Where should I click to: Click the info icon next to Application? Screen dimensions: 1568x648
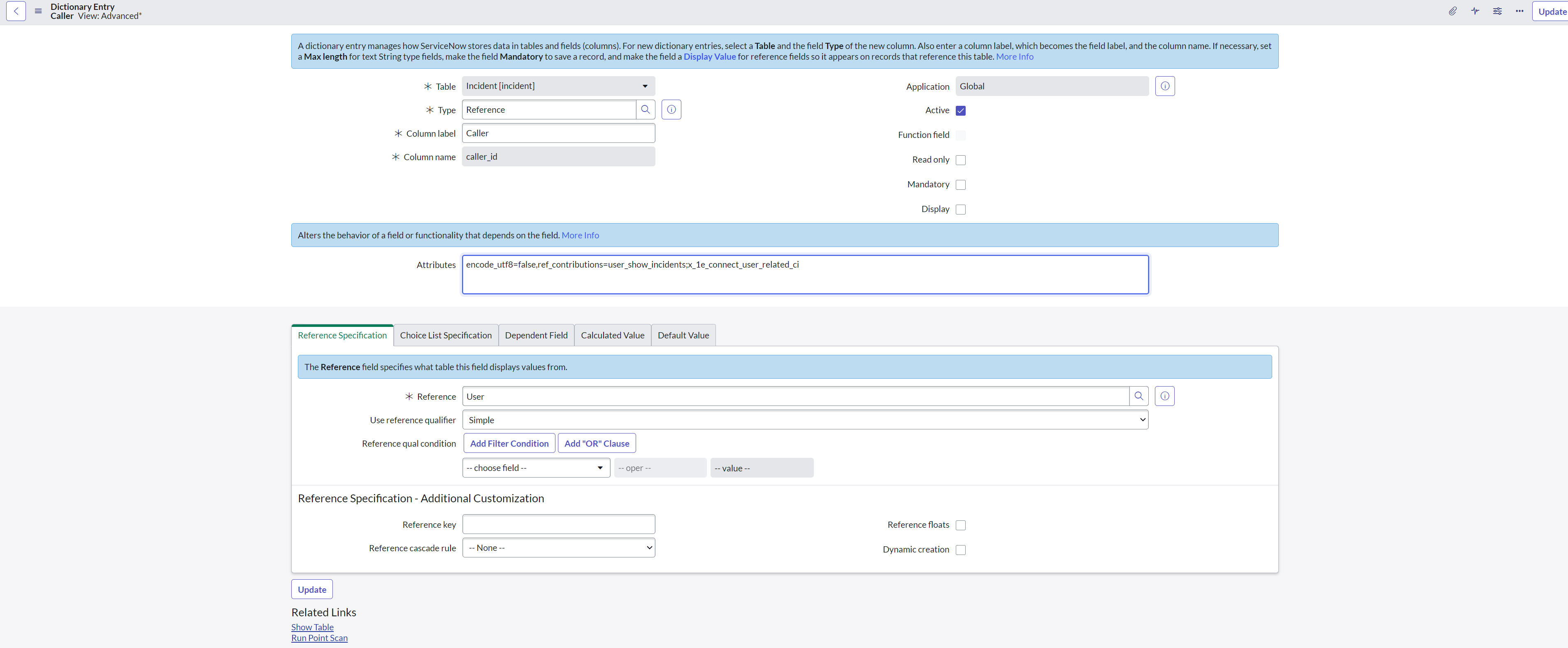coord(1164,86)
